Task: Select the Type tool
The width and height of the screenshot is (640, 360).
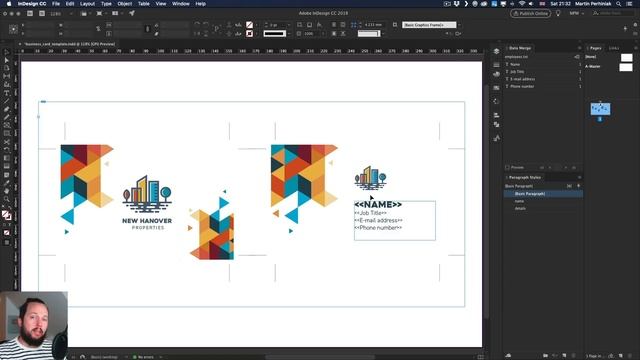Action: click(7, 93)
